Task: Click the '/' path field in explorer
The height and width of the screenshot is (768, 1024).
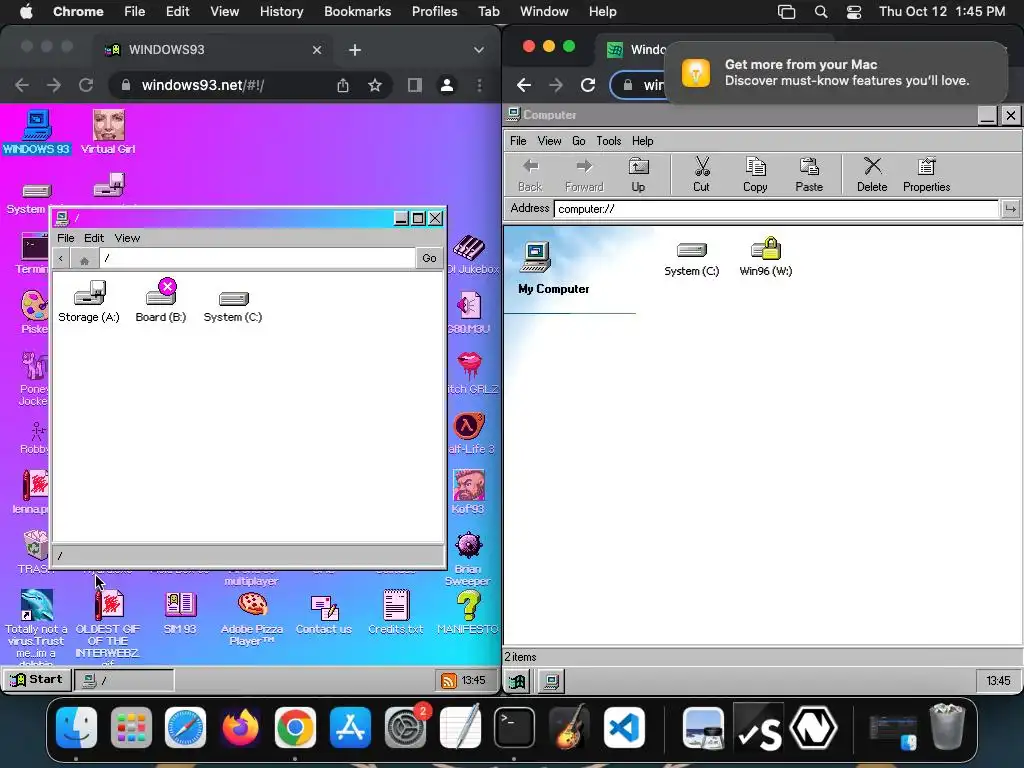Action: click(x=257, y=259)
